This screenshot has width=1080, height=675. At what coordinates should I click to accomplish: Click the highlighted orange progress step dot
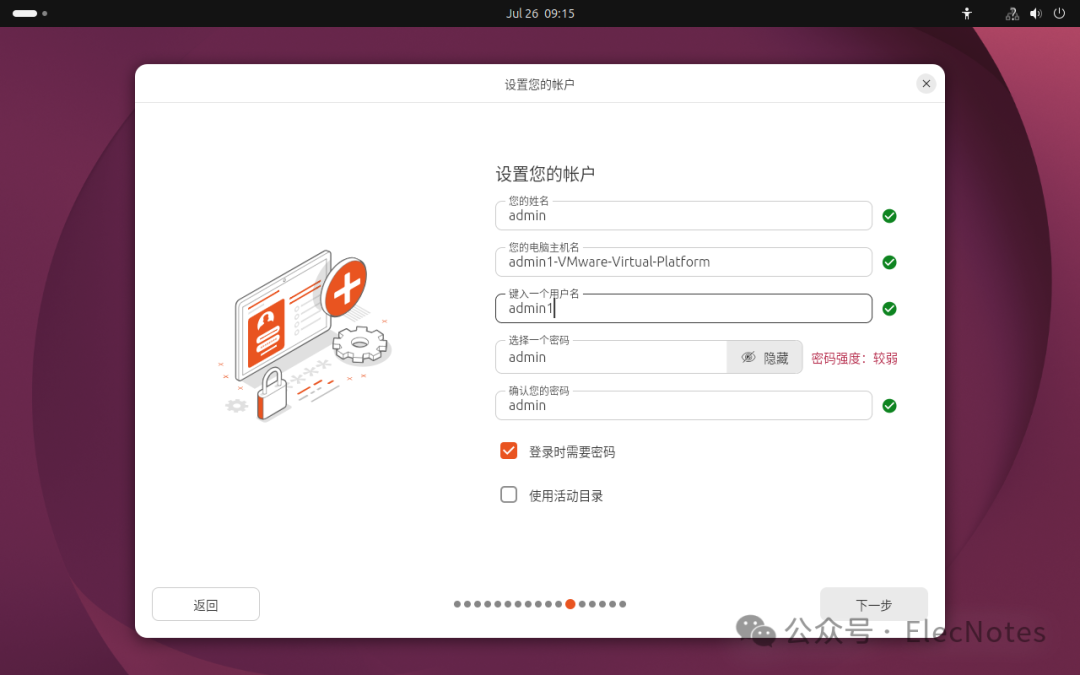(x=570, y=604)
